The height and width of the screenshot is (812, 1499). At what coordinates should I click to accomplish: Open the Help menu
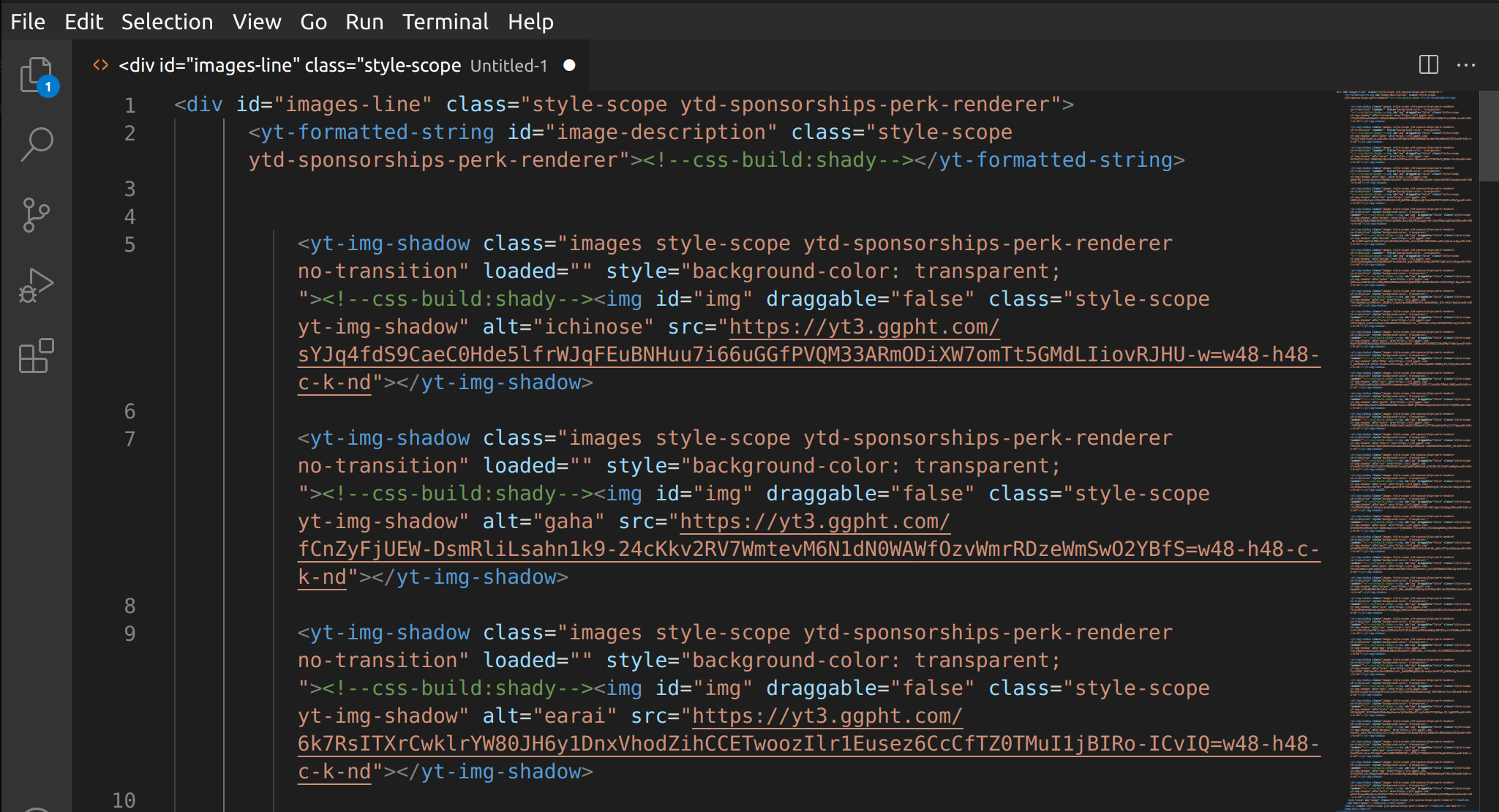point(530,22)
